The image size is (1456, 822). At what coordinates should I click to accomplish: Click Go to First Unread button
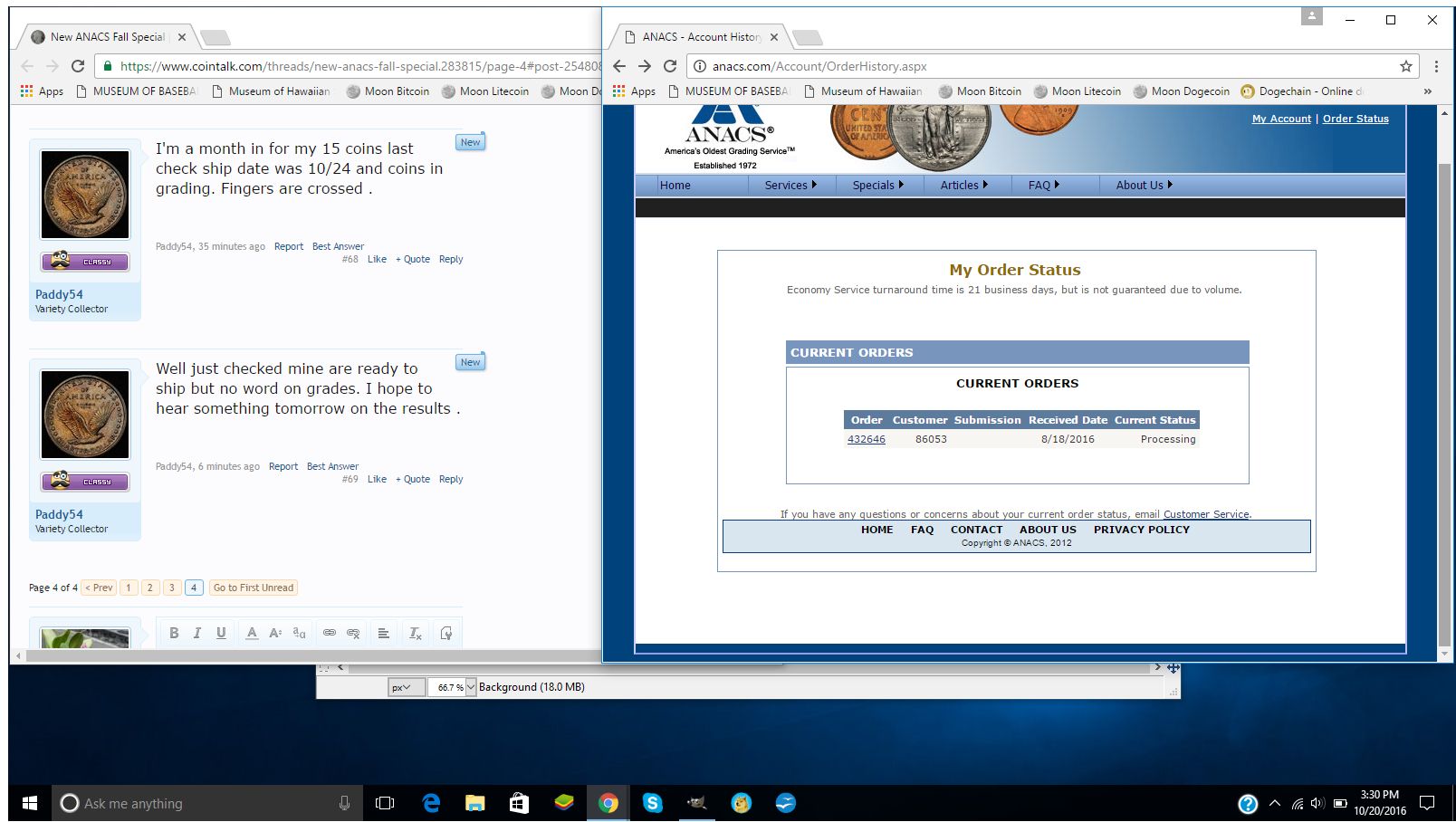(254, 588)
